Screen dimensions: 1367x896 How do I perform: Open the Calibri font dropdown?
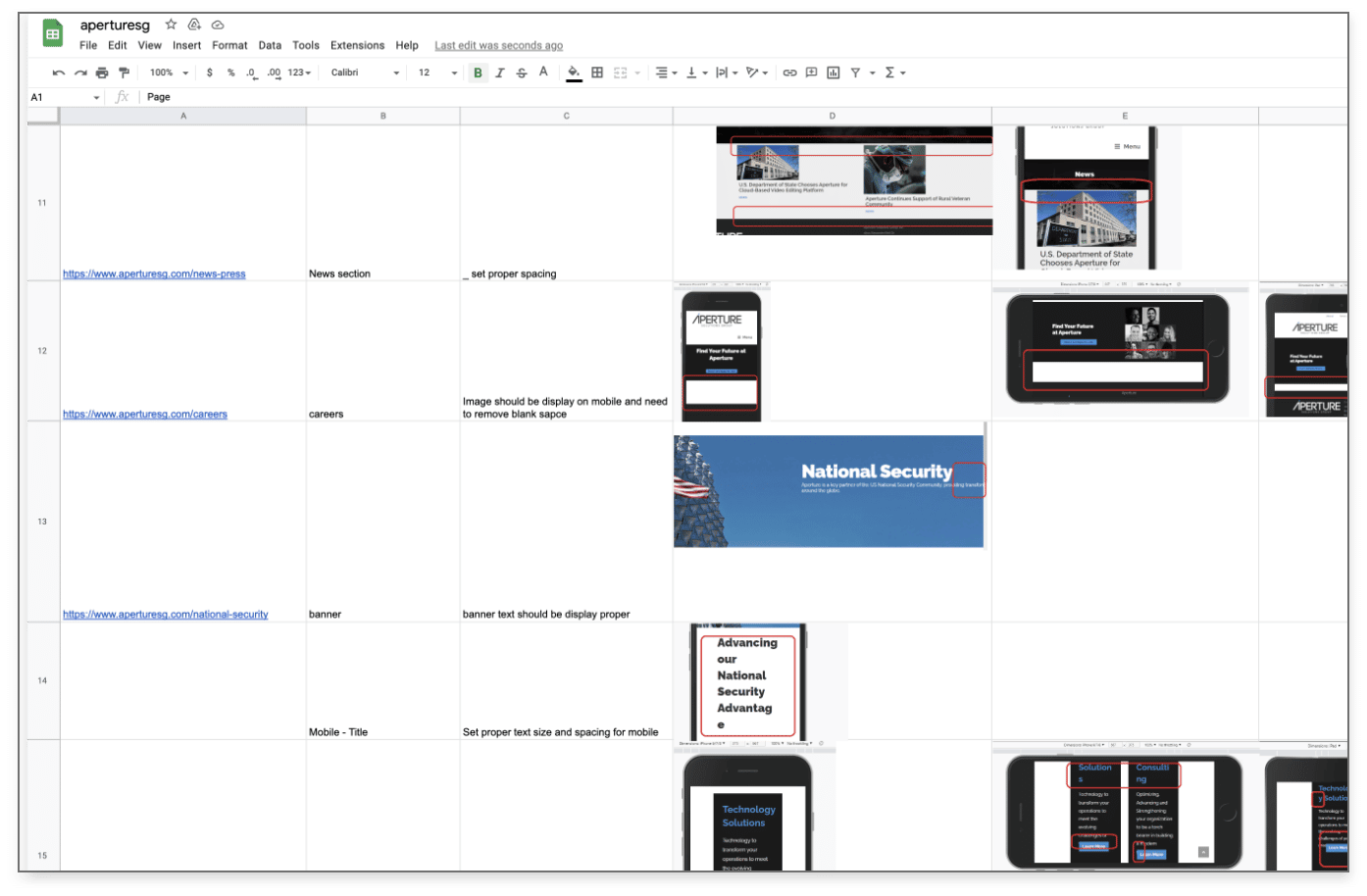(x=365, y=73)
